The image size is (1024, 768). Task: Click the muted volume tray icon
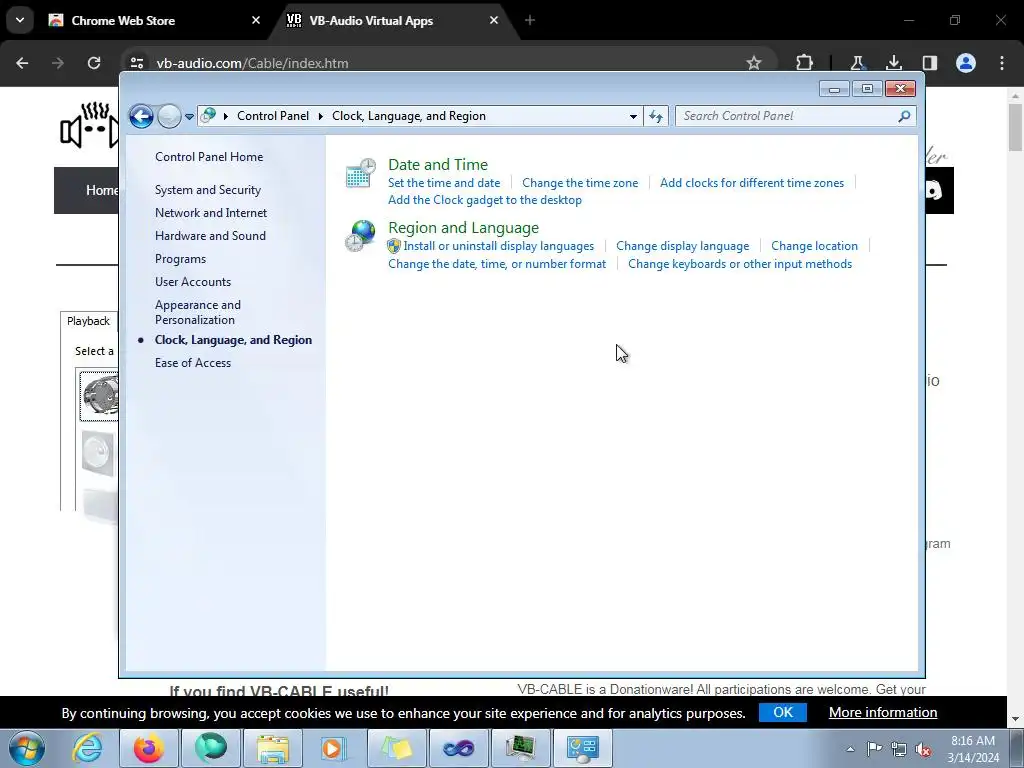click(x=923, y=749)
